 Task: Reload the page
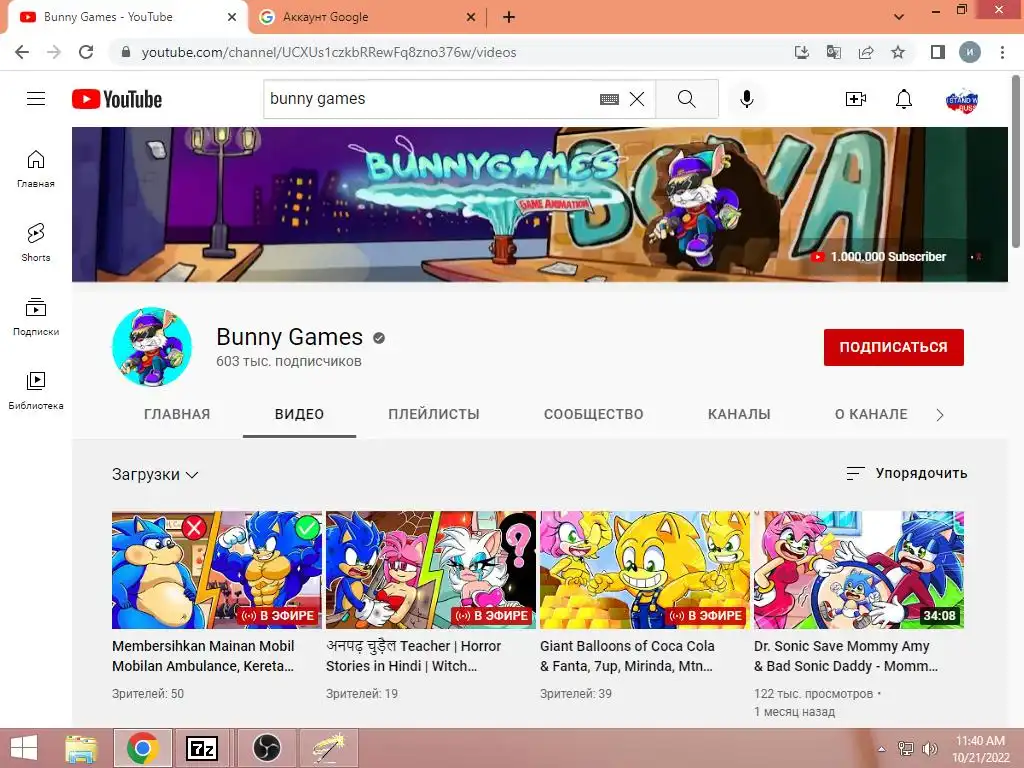(86, 52)
